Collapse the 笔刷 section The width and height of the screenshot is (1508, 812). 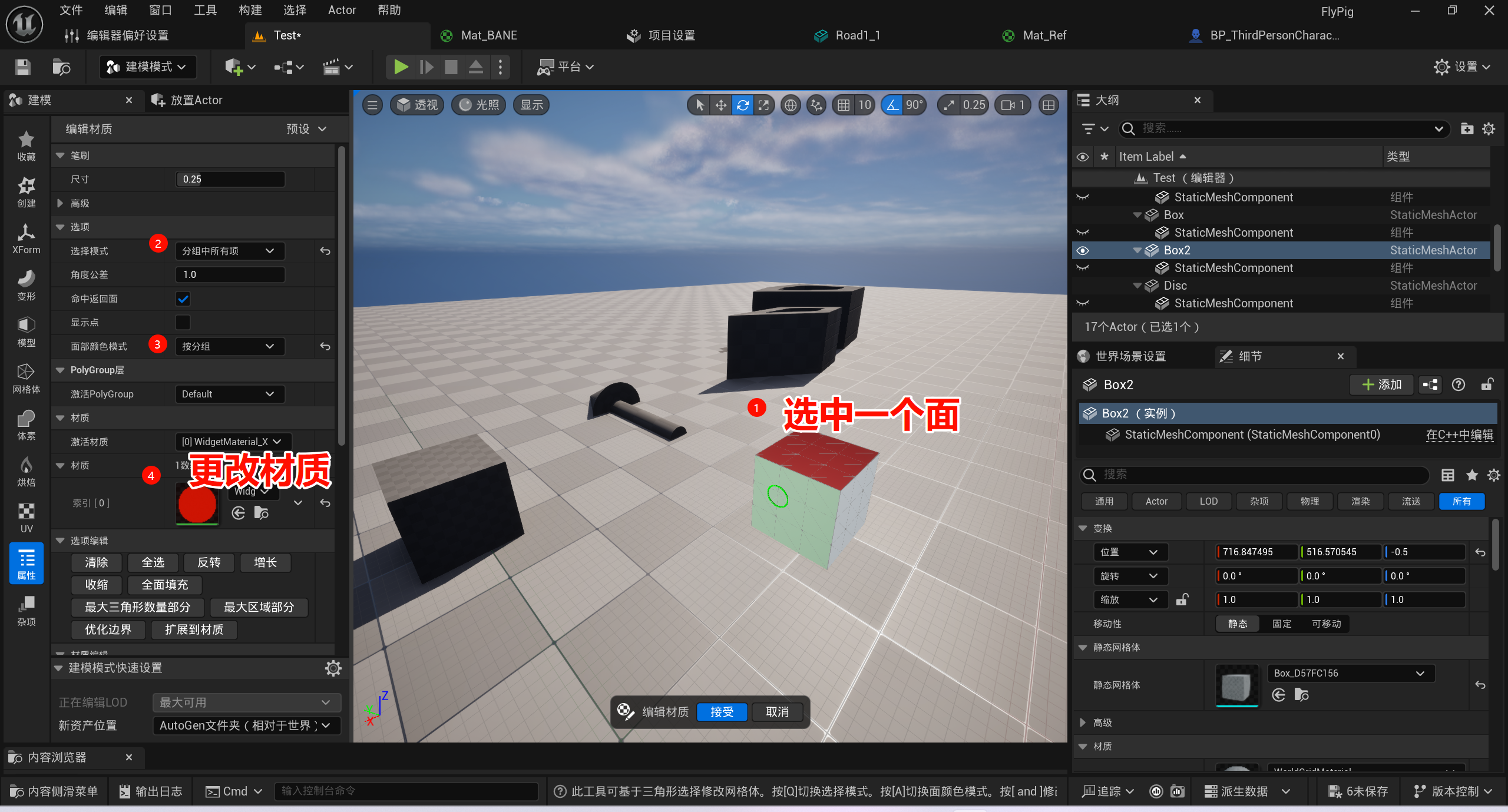pos(60,155)
